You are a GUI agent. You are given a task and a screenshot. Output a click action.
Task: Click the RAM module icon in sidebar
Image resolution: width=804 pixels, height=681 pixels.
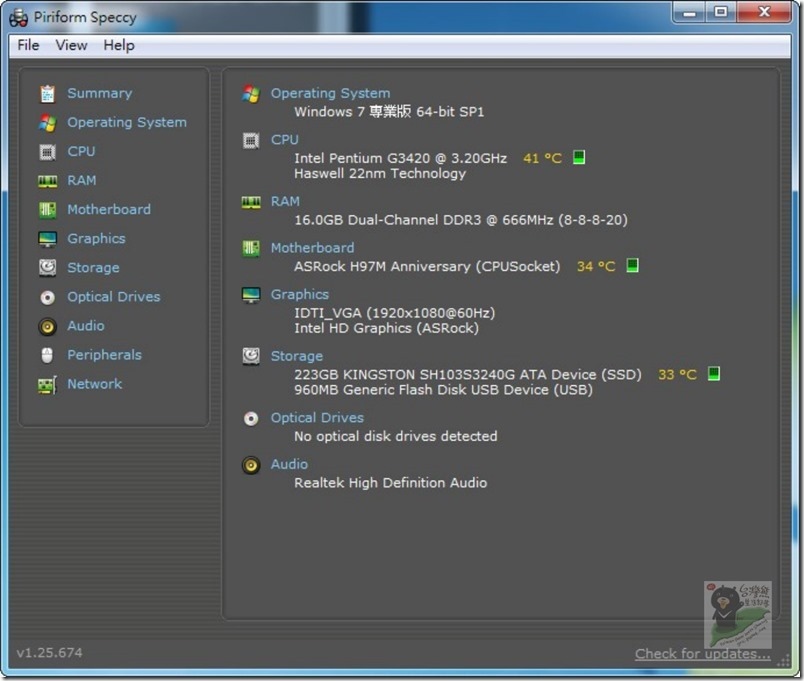[47, 181]
